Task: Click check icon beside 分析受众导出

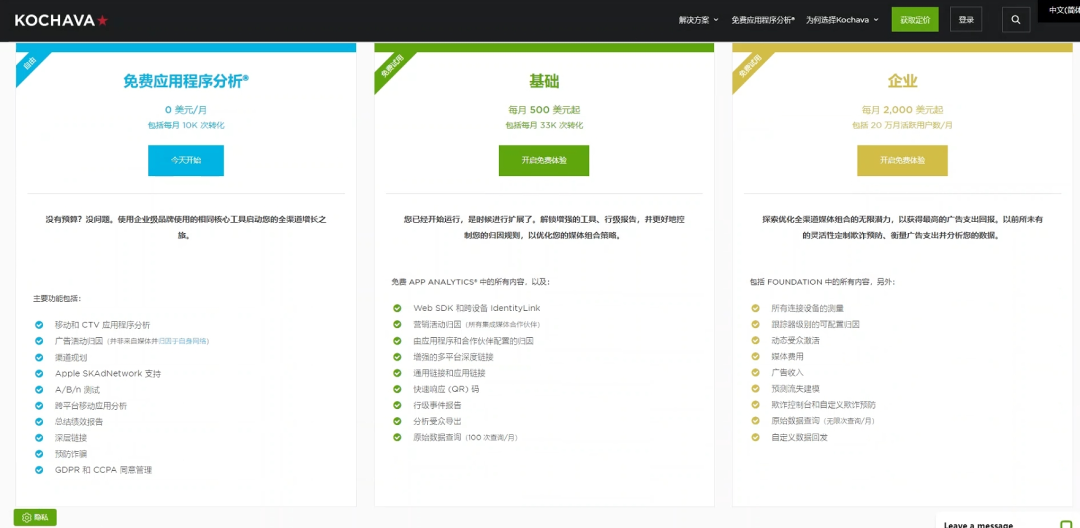Action: pos(397,421)
